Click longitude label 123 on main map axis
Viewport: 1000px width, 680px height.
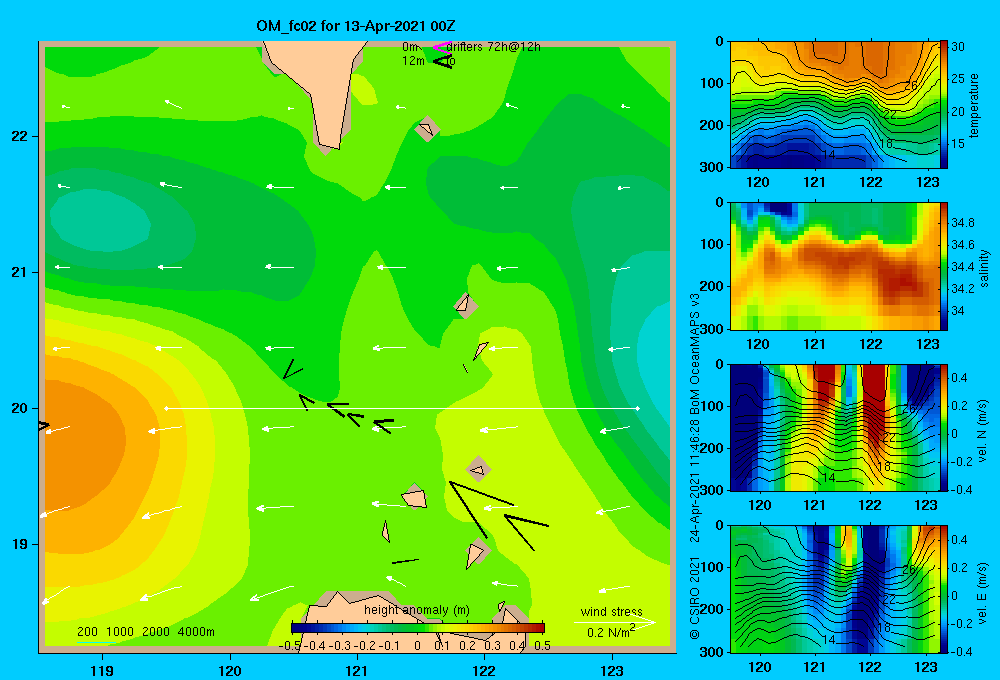pyautogui.click(x=612, y=670)
